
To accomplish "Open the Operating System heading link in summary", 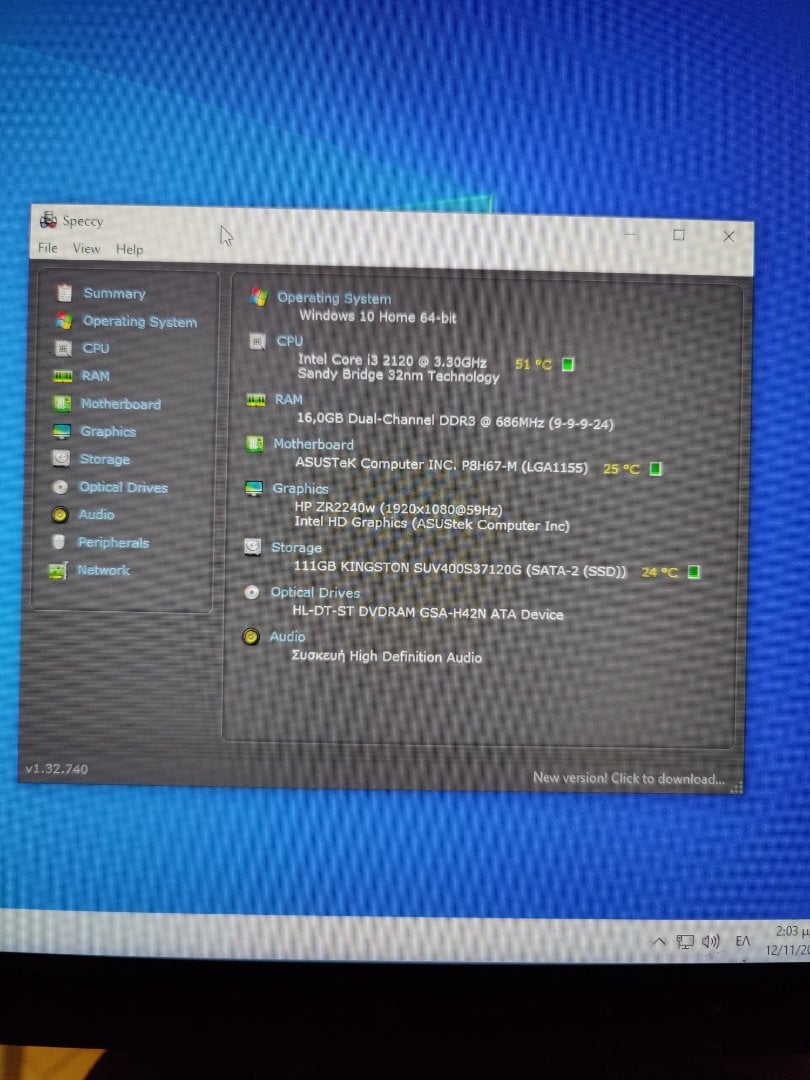I will (334, 299).
